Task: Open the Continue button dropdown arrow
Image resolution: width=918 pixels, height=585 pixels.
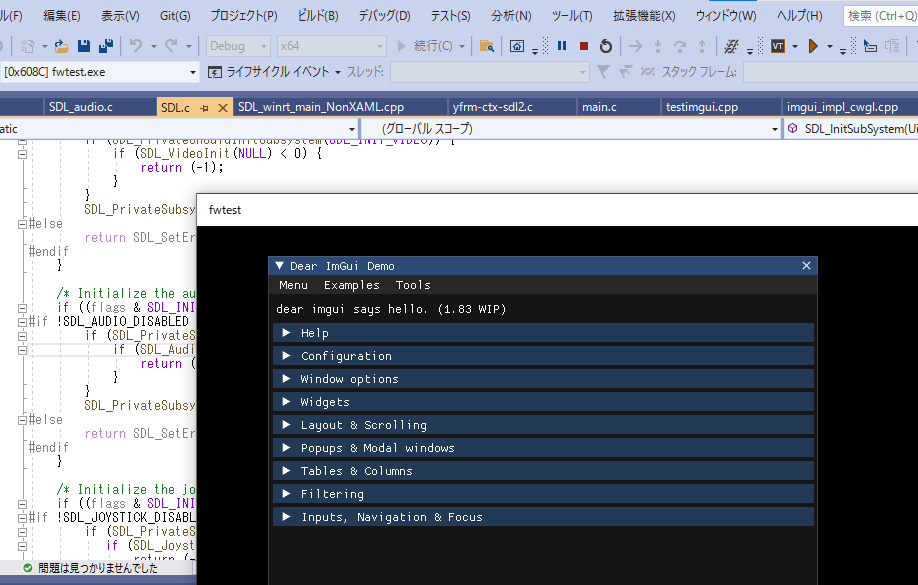Action: pyautogui.click(x=462, y=46)
